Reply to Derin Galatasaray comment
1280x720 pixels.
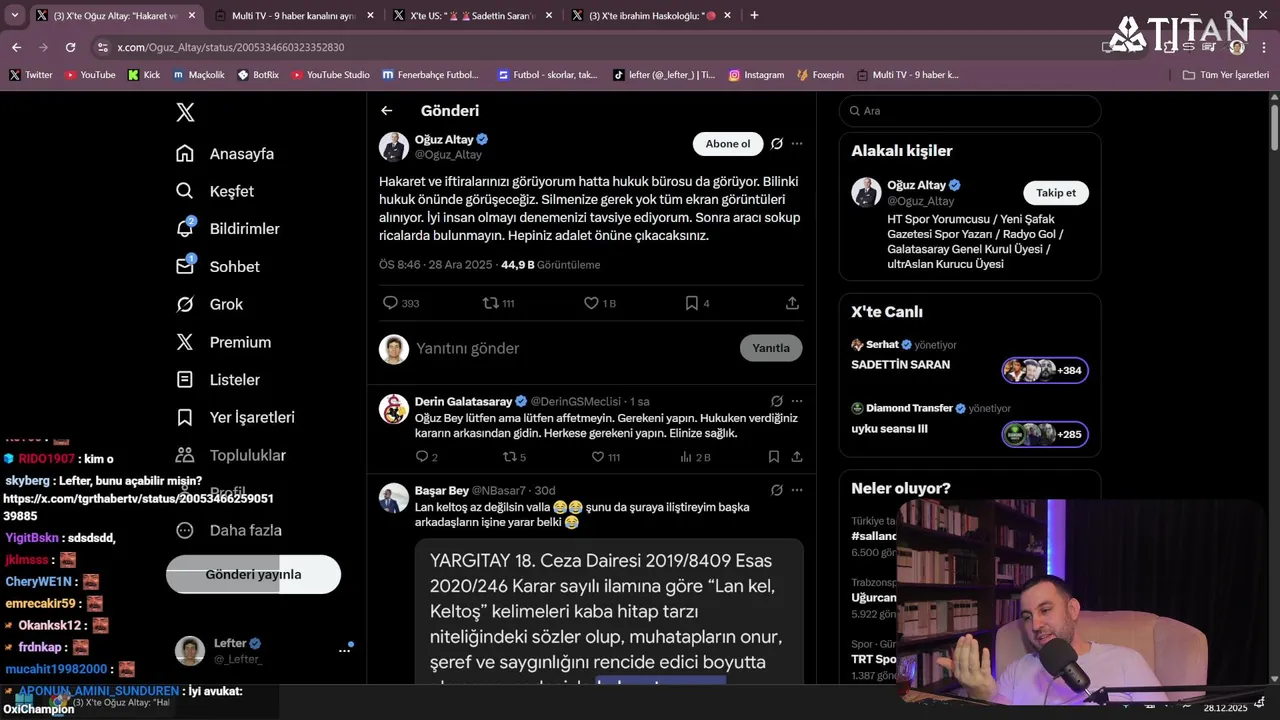pyautogui.click(x=426, y=457)
